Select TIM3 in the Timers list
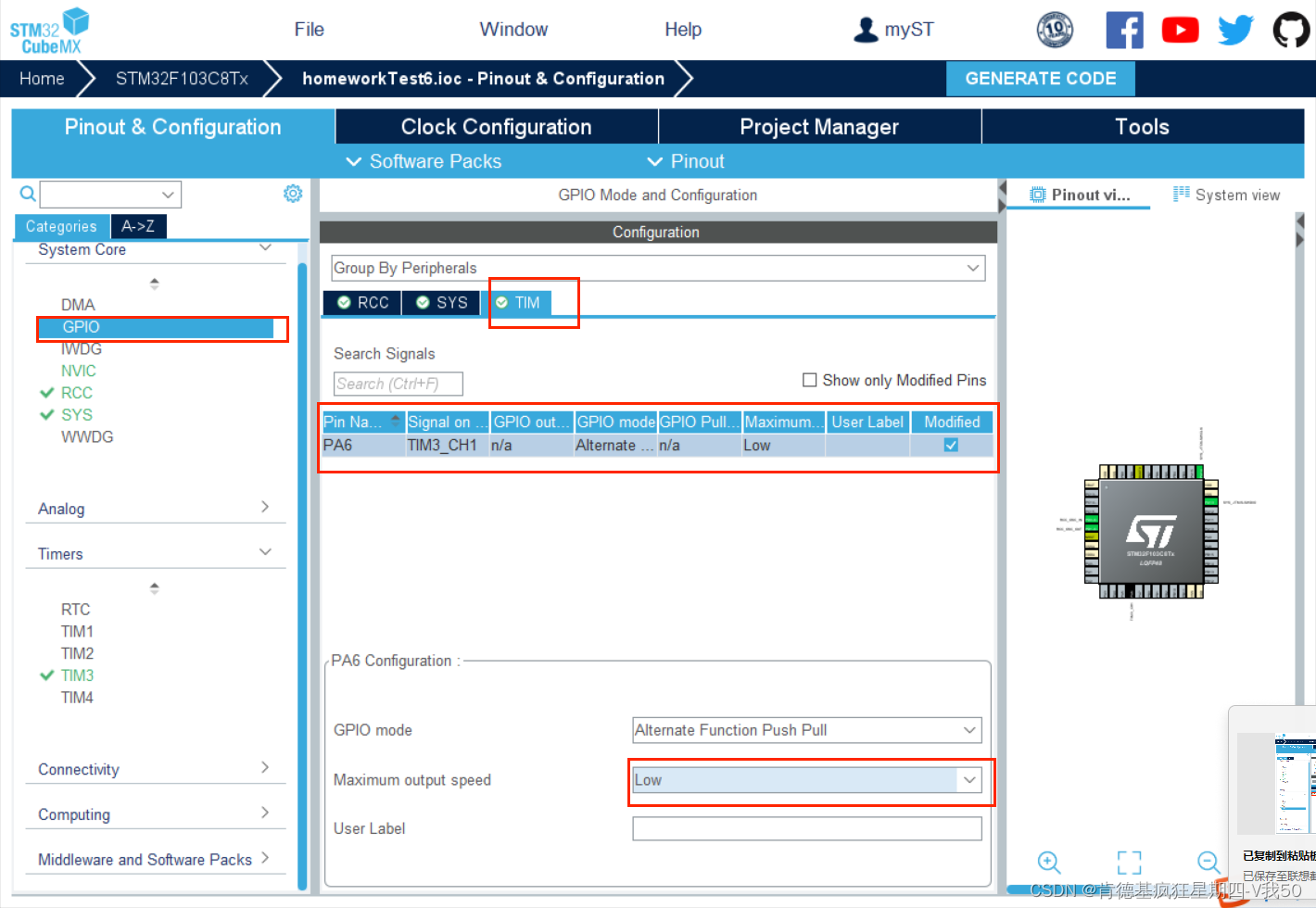Screen dimensions: 1316x908 tap(77, 675)
